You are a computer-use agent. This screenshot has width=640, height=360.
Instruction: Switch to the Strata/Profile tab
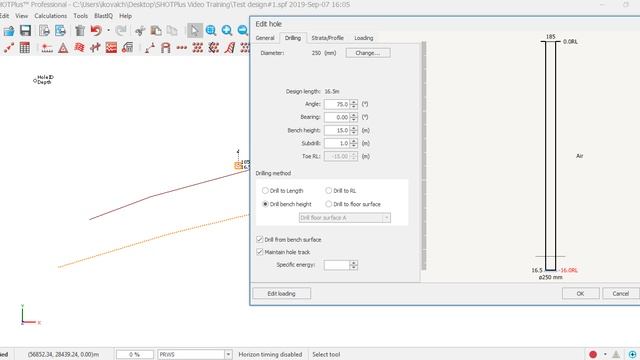[x=327, y=38]
